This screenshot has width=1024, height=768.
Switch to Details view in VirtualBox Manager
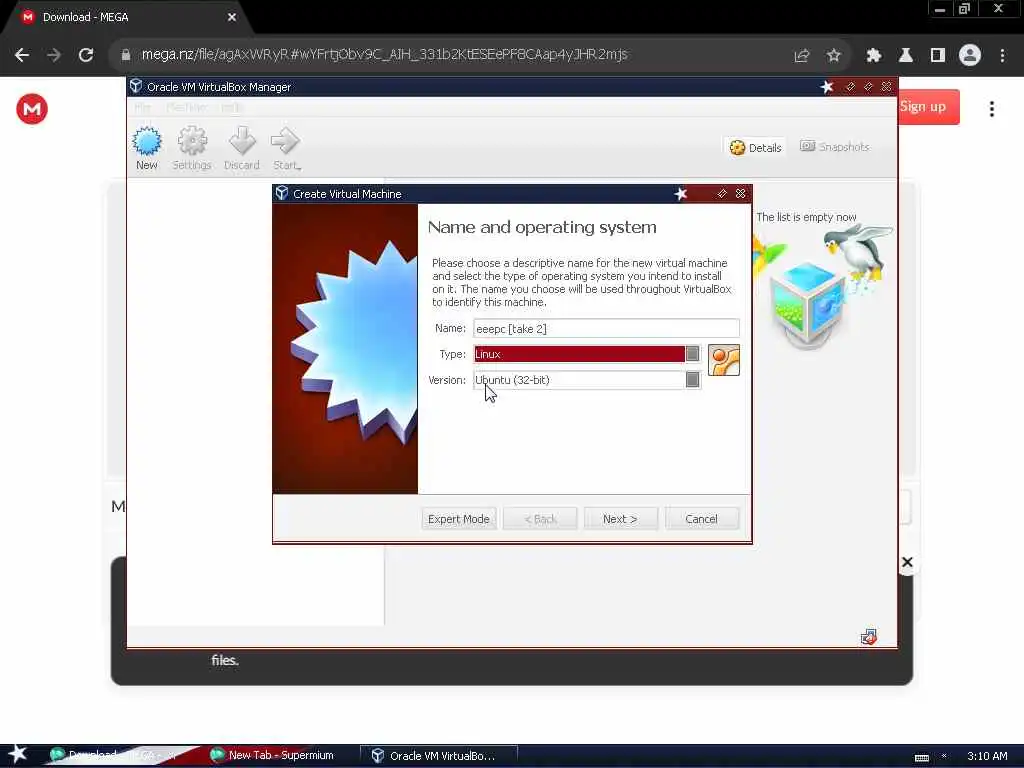pos(755,148)
